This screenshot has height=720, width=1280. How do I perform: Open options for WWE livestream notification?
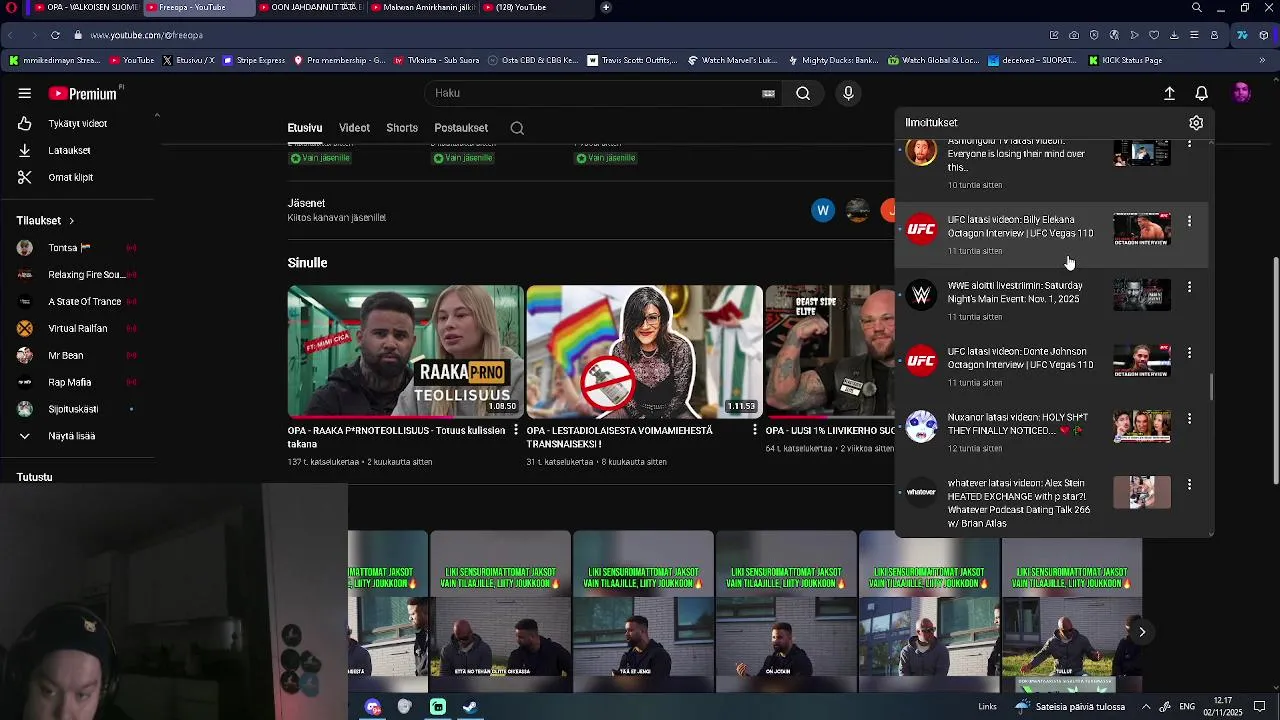(1189, 287)
